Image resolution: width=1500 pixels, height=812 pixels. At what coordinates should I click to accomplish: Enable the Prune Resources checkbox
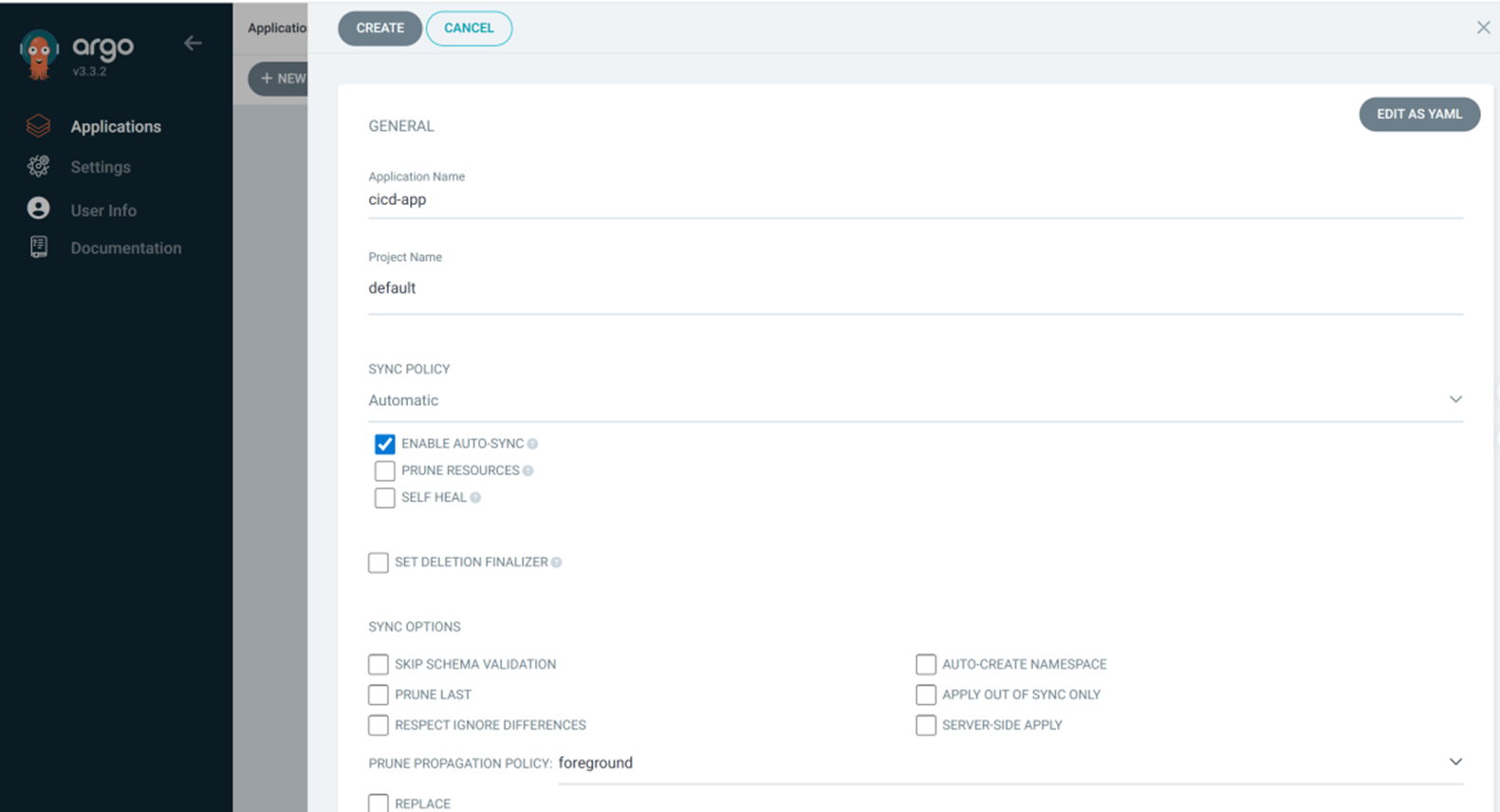pos(384,471)
